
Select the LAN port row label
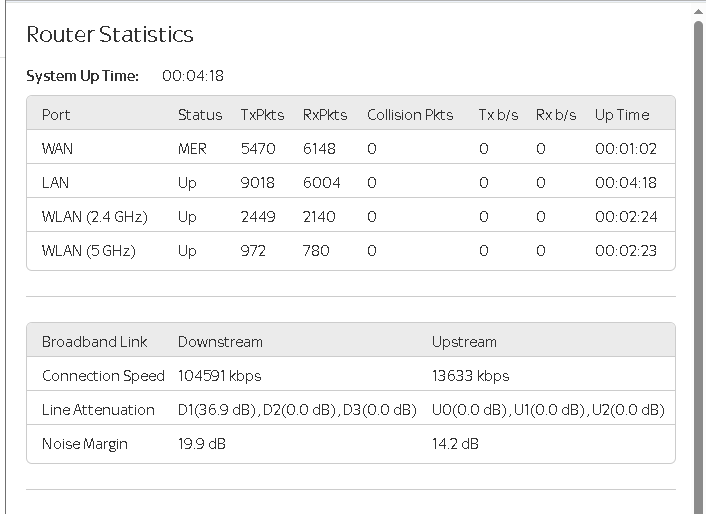click(x=55, y=183)
